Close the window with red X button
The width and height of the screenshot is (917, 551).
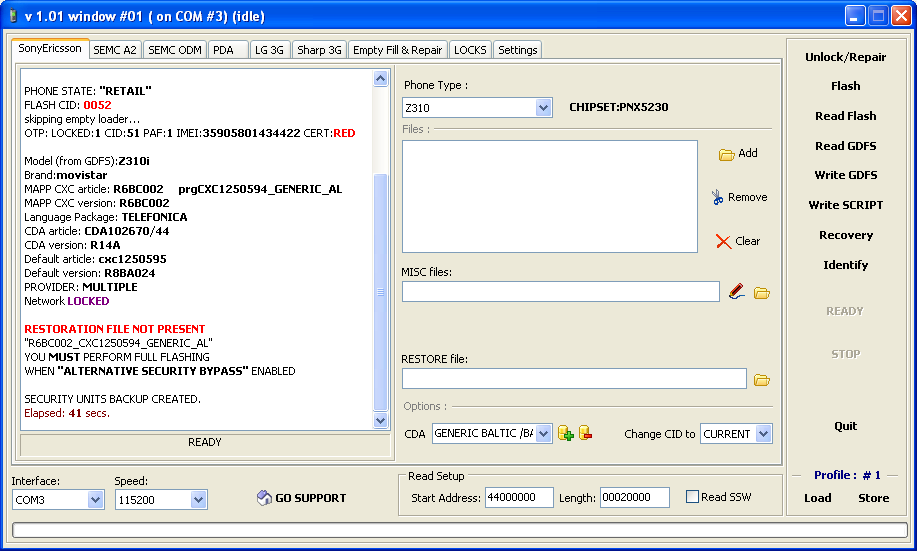pyautogui.click(x=901, y=16)
